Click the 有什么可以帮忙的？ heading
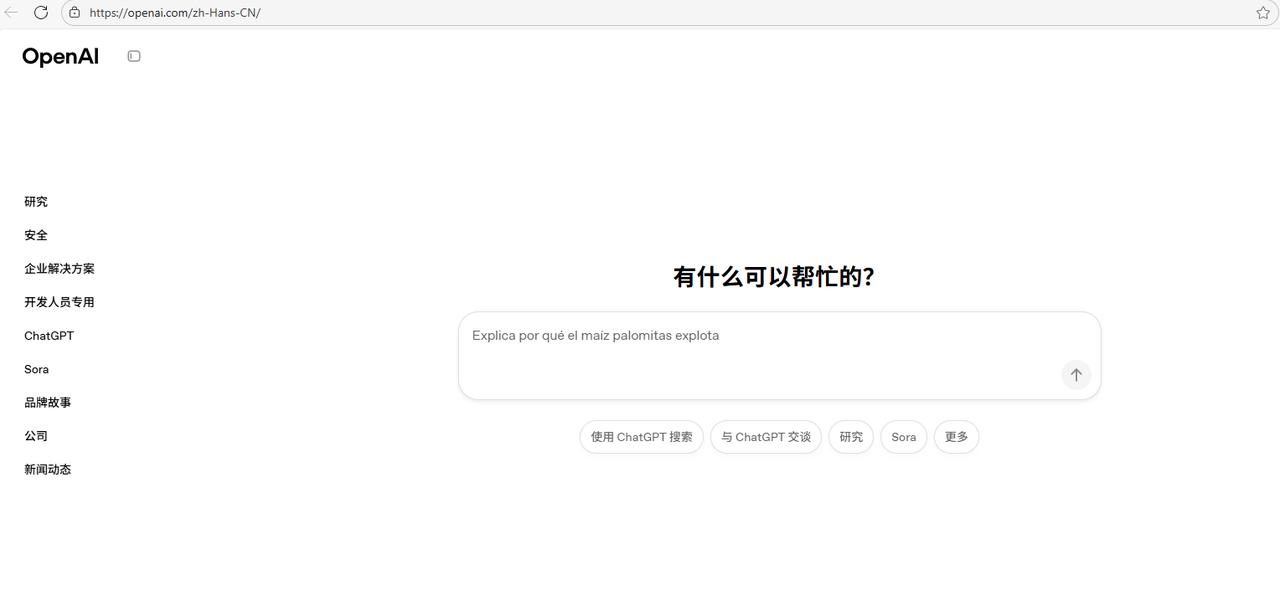 pyautogui.click(x=774, y=277)
